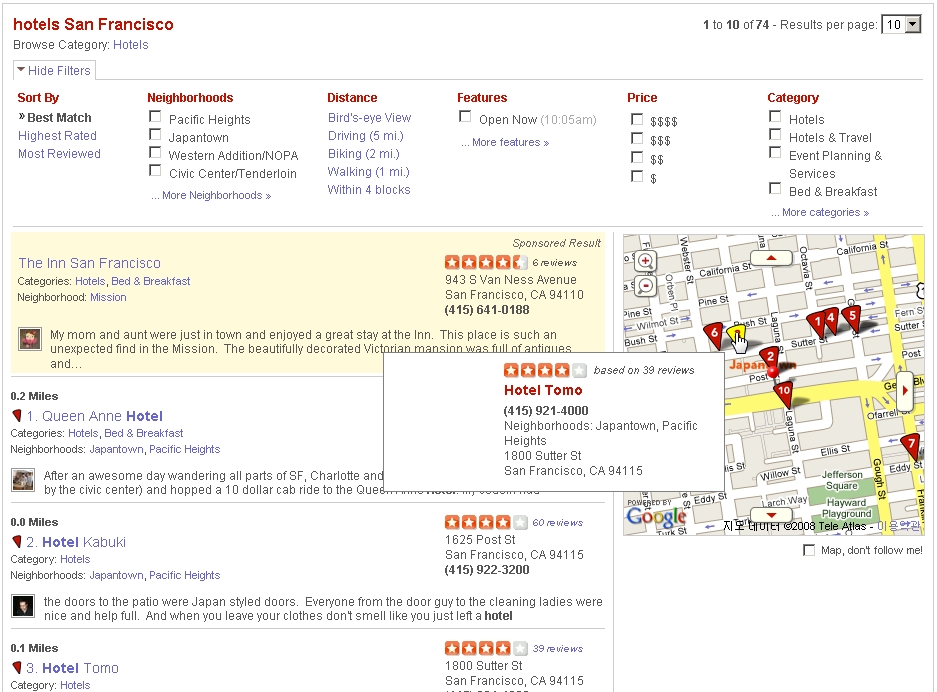937x692 pixels.
Task: Check the Pacific Heights neighborhood filter
Action: click(155, 117)
